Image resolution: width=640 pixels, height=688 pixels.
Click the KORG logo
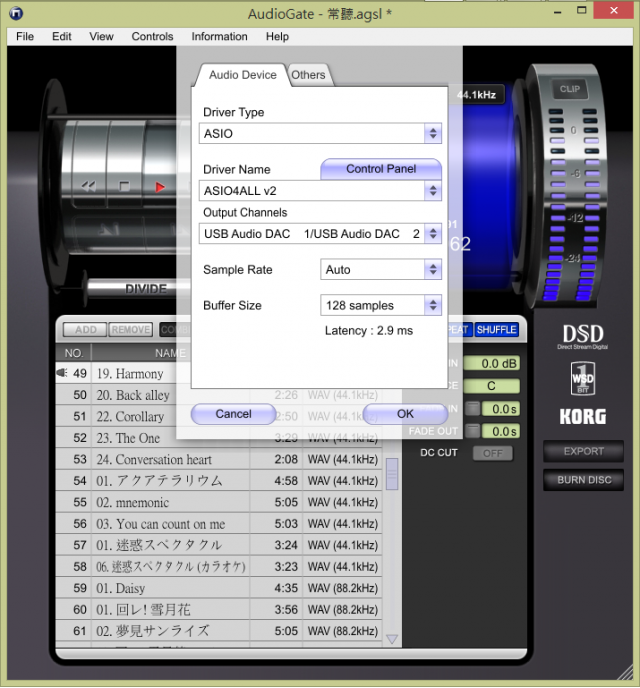[x=583, y=416]
